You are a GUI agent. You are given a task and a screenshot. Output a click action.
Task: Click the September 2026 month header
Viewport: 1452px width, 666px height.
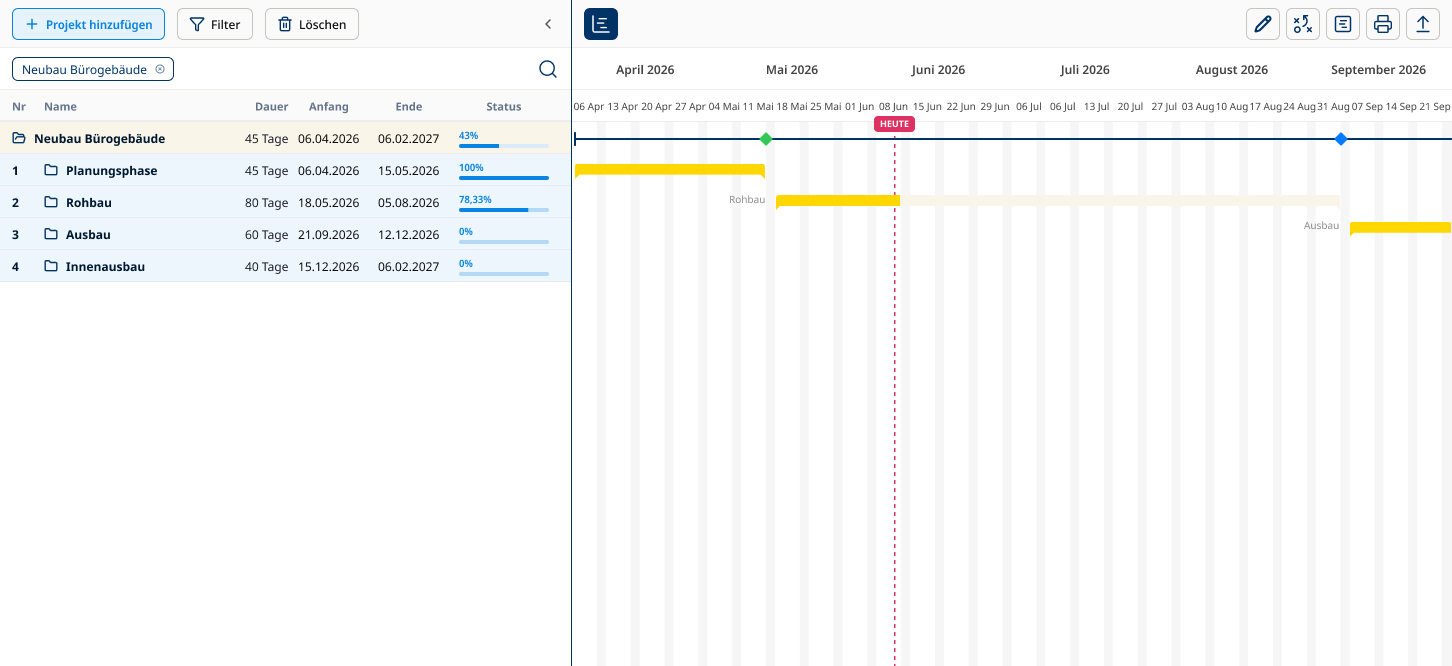[1378, 70]
